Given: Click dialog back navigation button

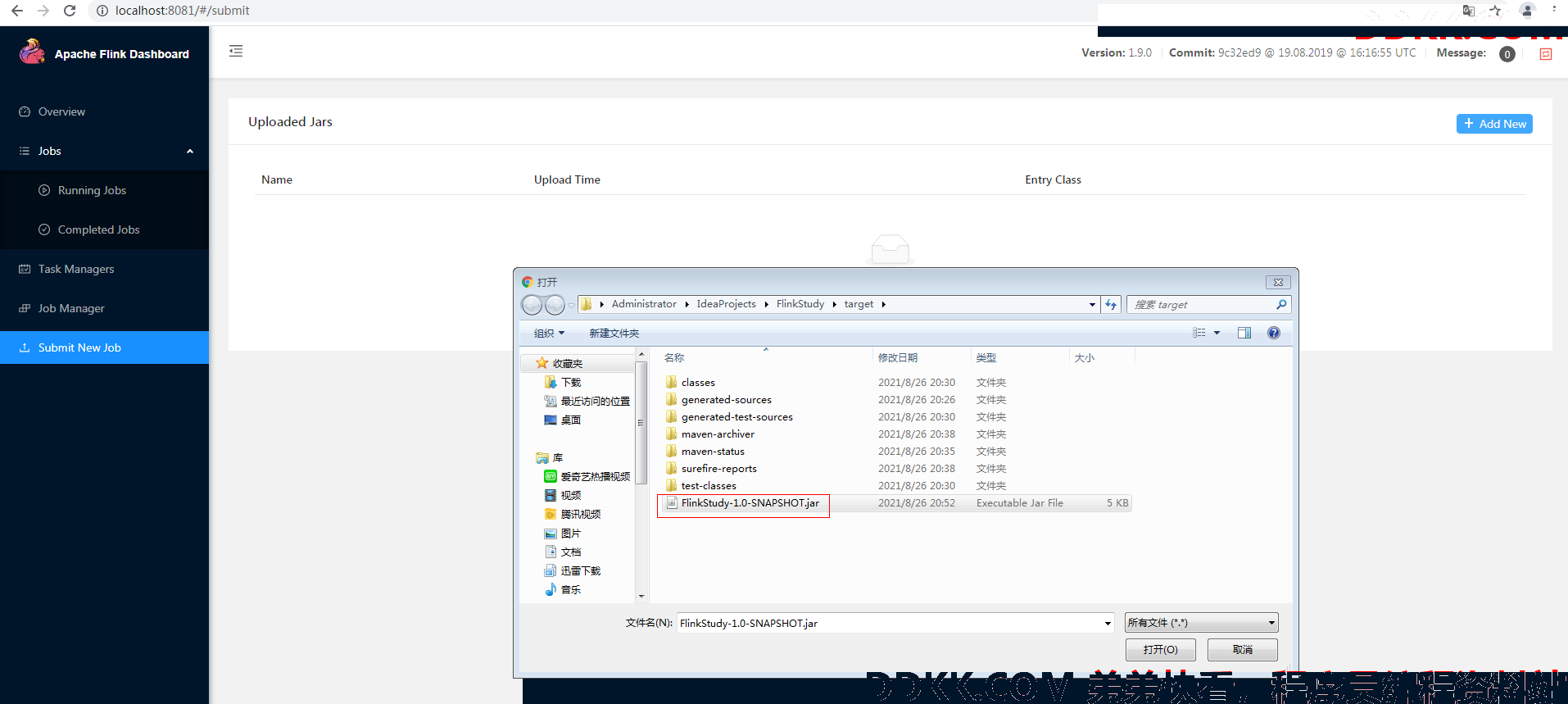Looking at the screenshot, I should point(532,305).
